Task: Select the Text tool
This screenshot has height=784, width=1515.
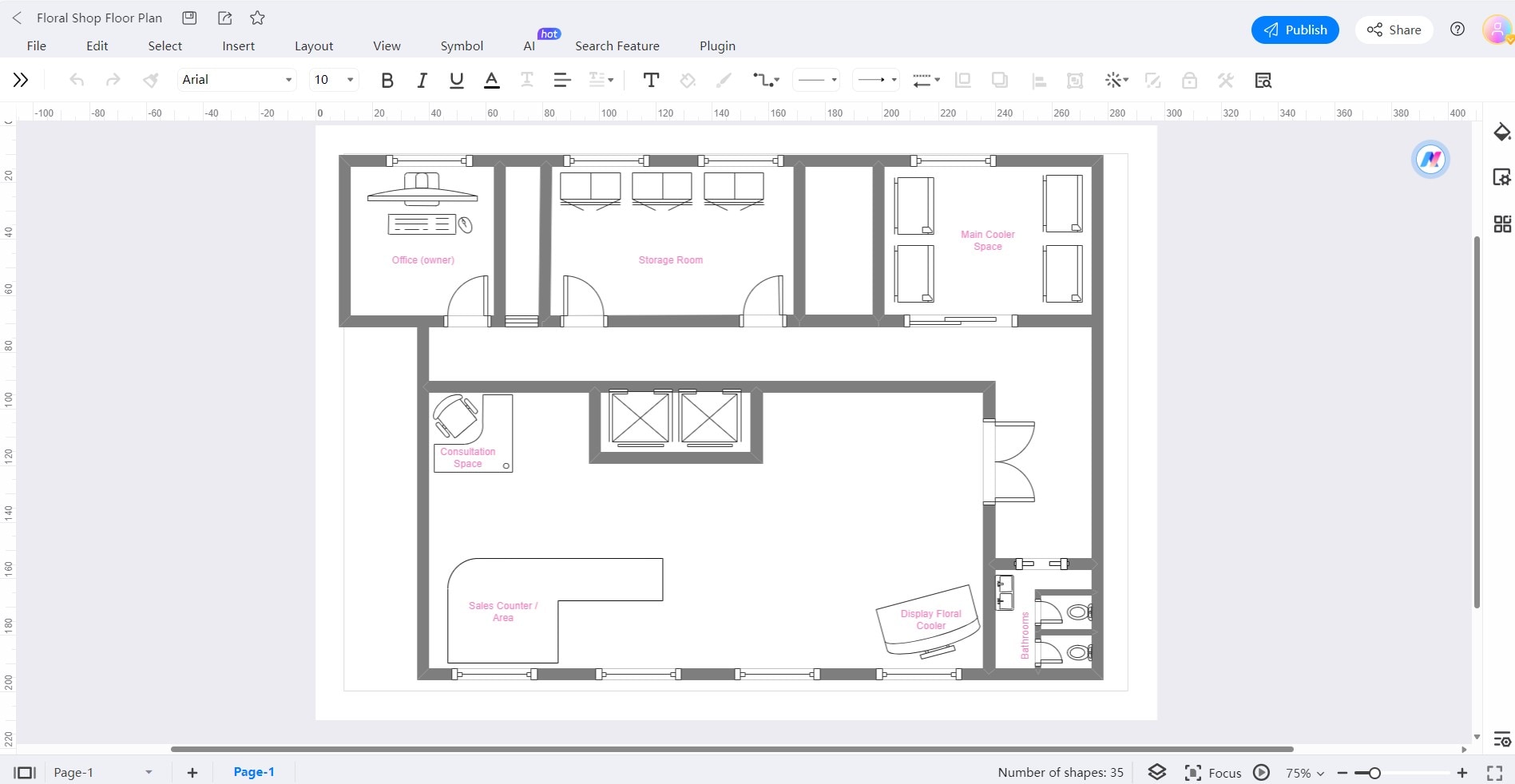Action: [x=651, y=80]
